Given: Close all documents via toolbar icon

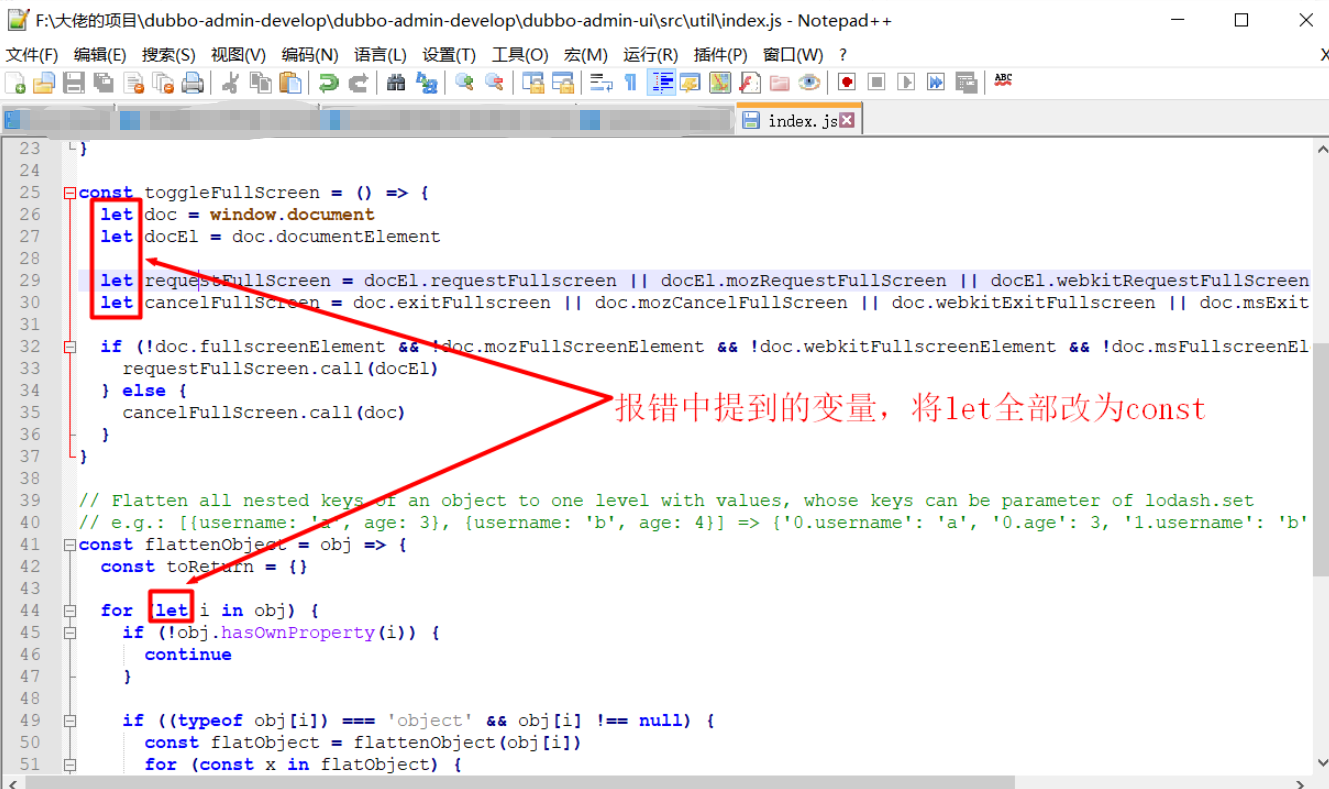Looking at the screenshot, I should [x=163, y=82].
